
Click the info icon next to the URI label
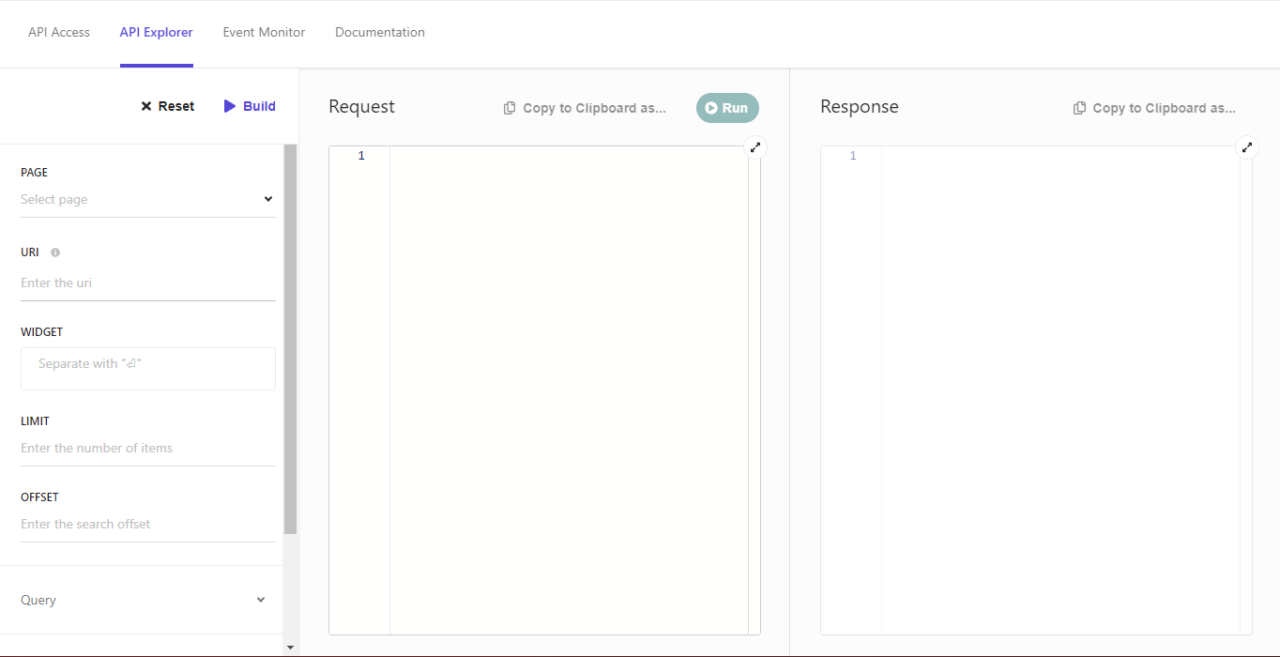(x=54, y=252)
